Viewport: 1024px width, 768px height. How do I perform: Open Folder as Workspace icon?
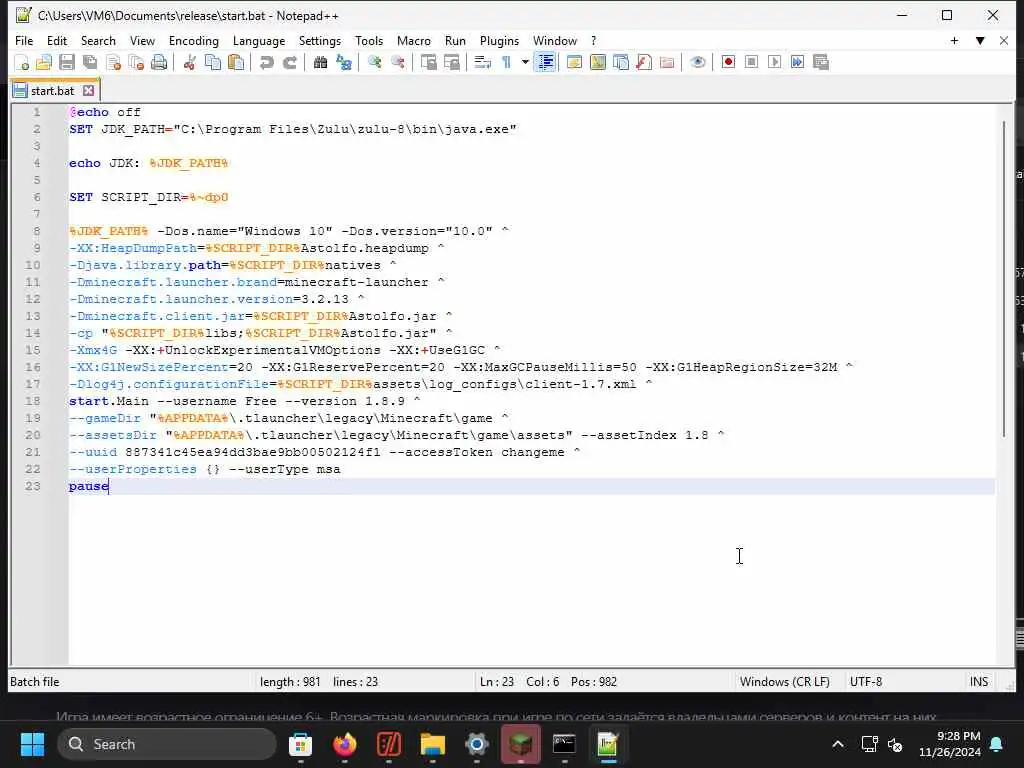pos(667,63)
